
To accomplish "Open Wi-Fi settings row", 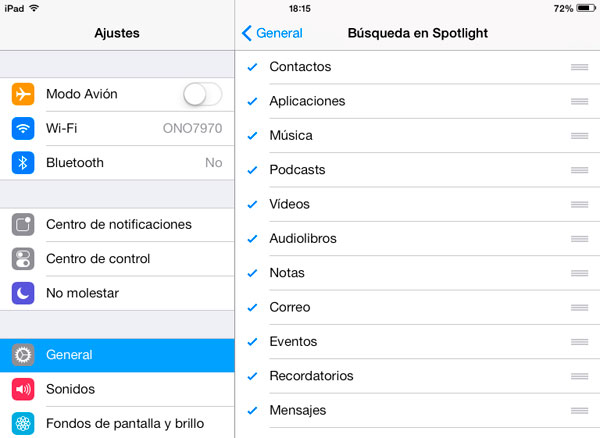I will click(x=117, y=129).
